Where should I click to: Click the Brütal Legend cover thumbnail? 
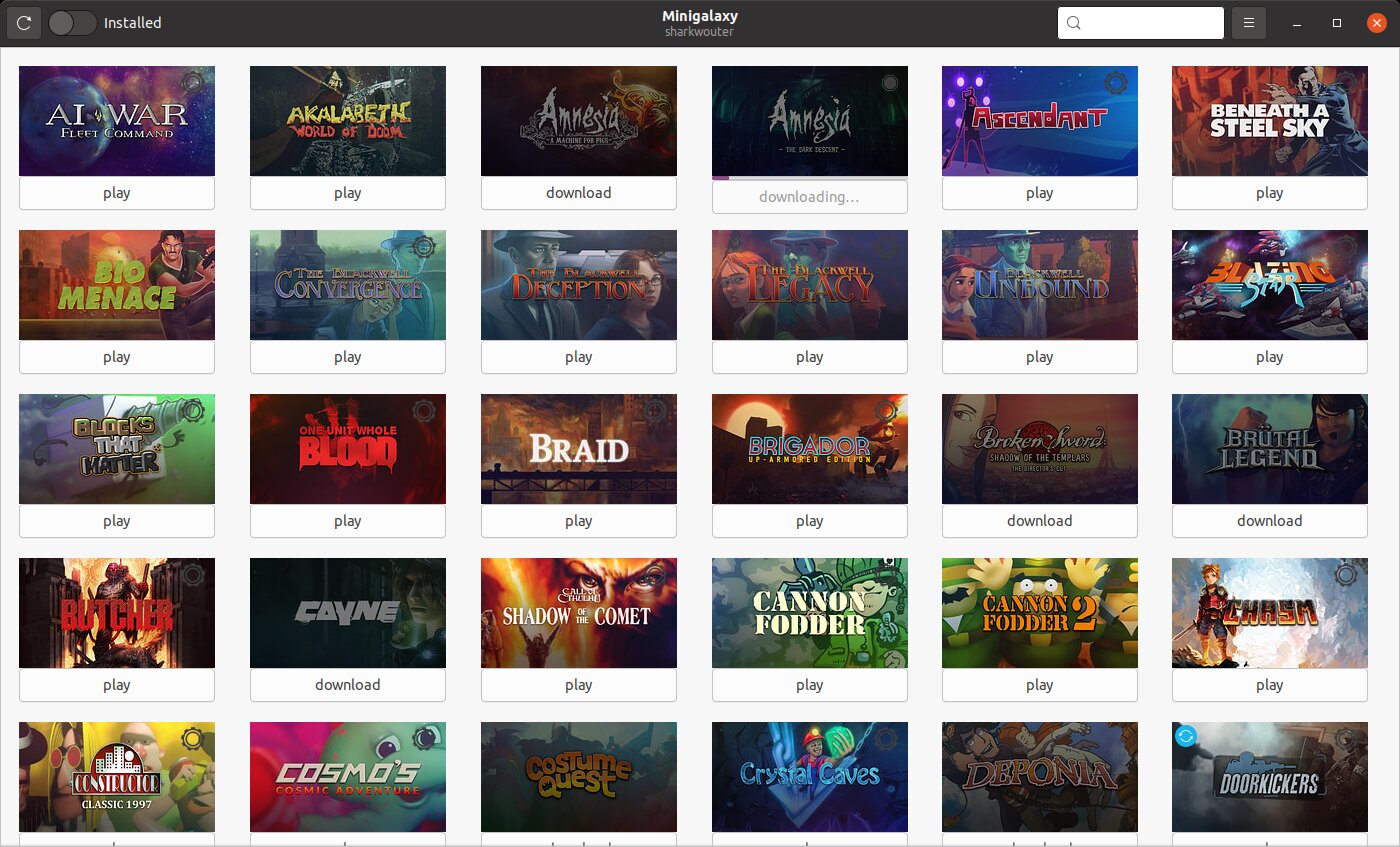point(1270,449)
